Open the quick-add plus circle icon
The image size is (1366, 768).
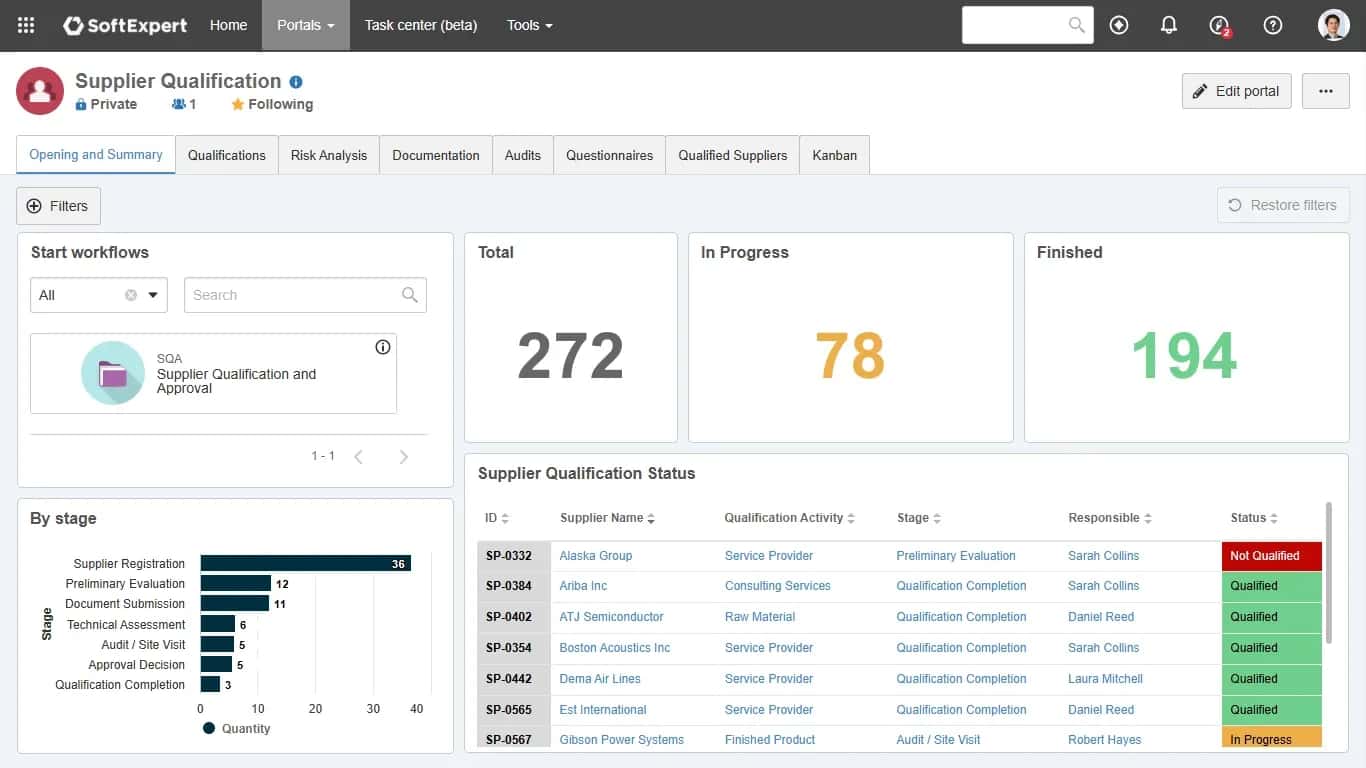point(1119,25)
